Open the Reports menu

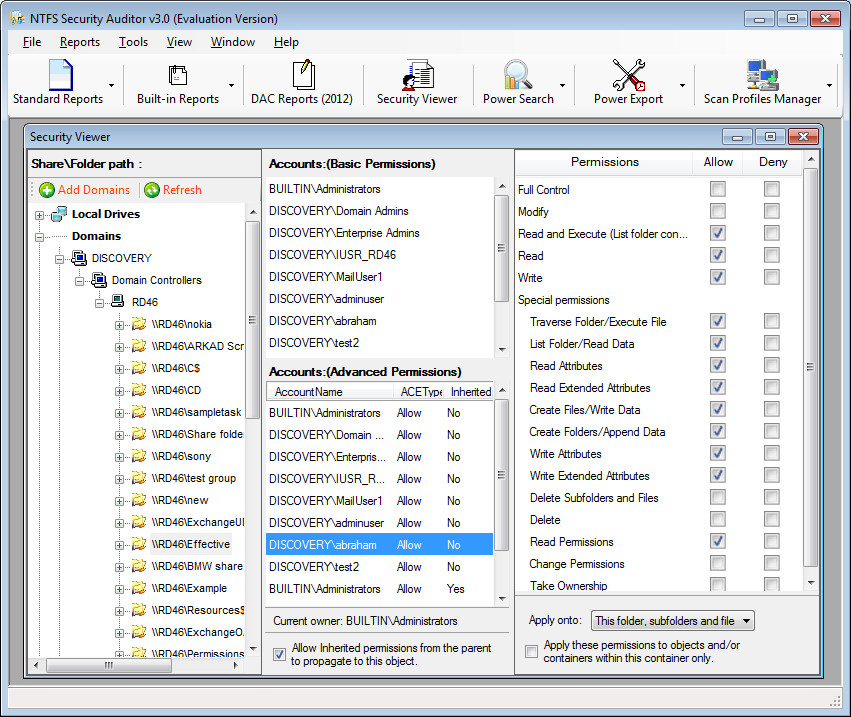tap(80, 42)
